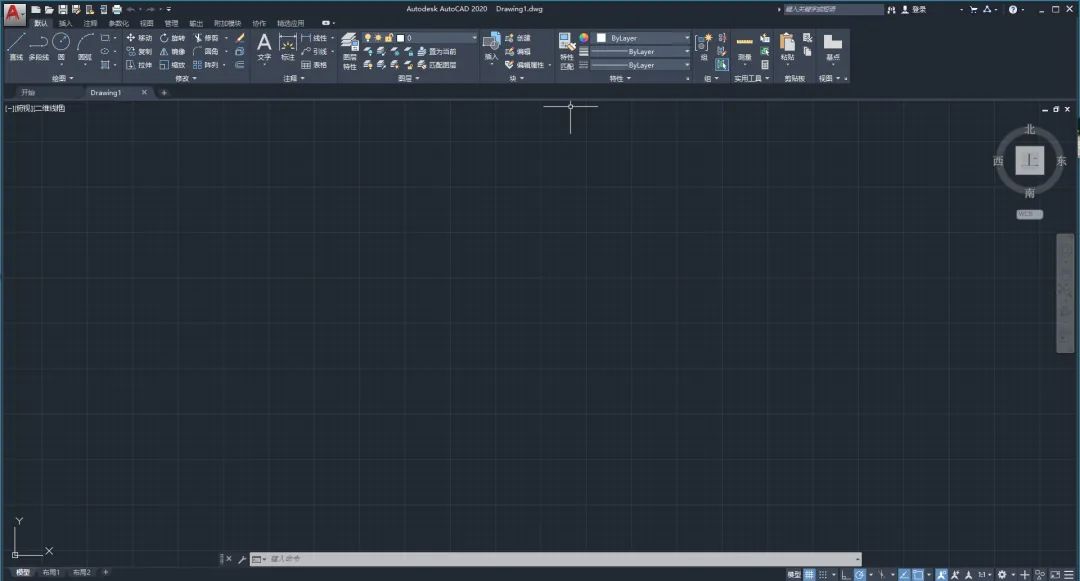Click the Match Layer (匹配图层) button
The image size is (1080, 581).
tap(437, 65)
